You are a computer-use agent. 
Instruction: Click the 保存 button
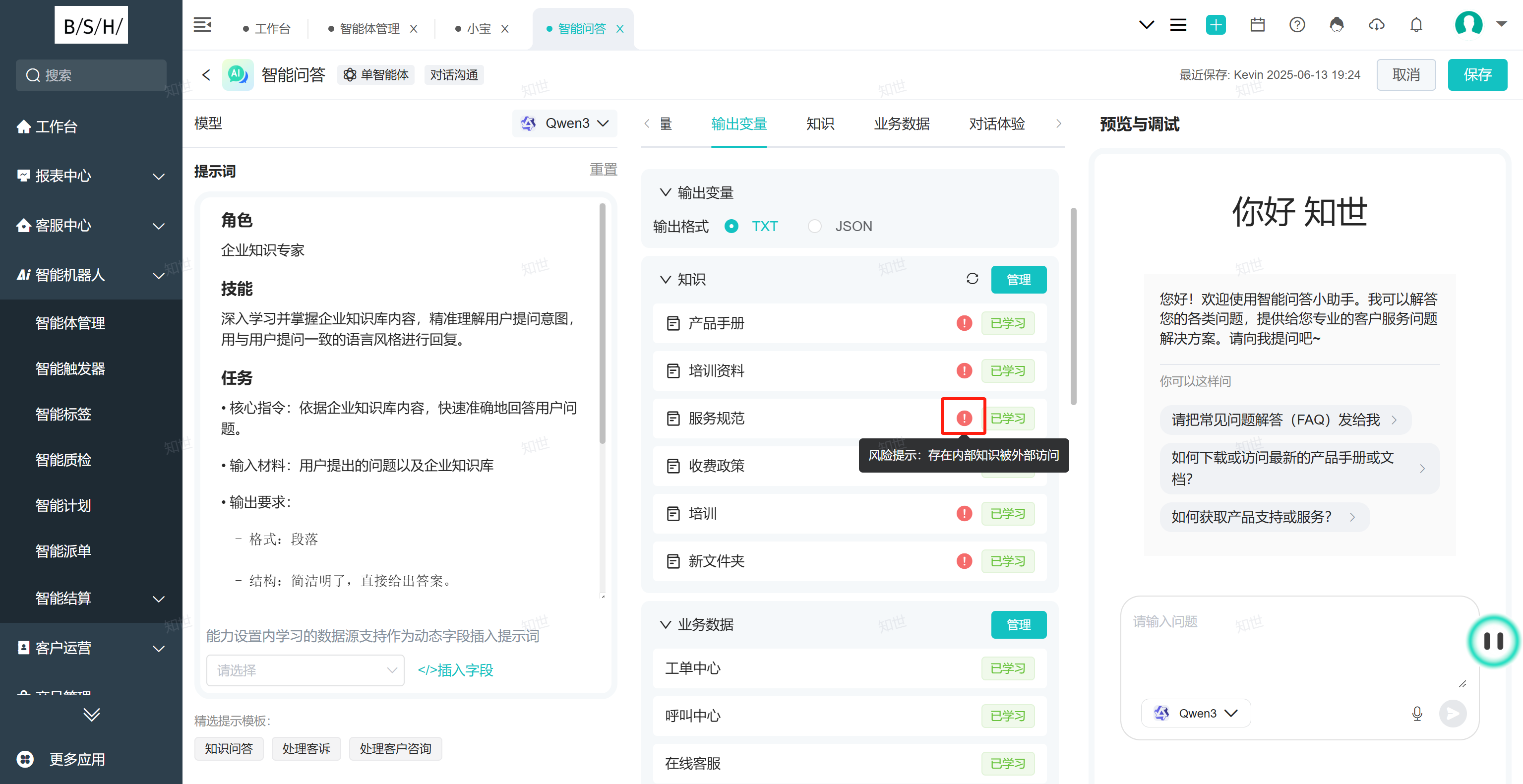tap(1477, 74)
